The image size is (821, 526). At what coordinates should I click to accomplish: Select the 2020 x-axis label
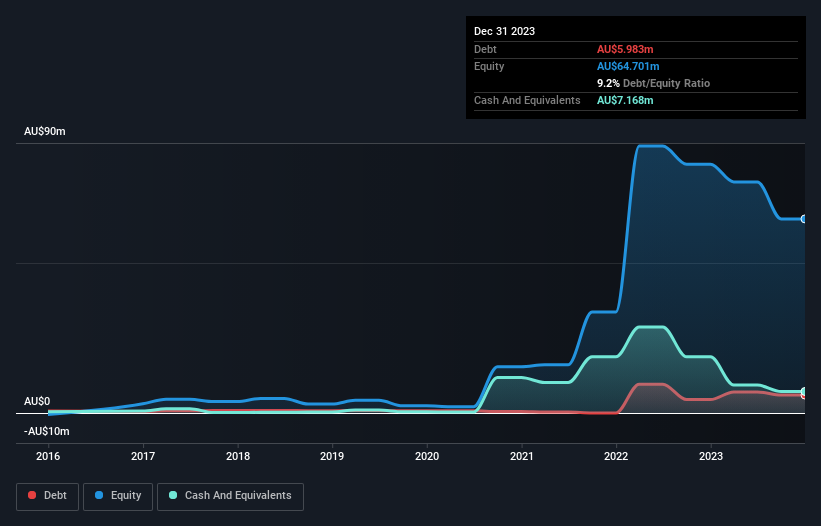pyautogui.click(x=427, y=456)
